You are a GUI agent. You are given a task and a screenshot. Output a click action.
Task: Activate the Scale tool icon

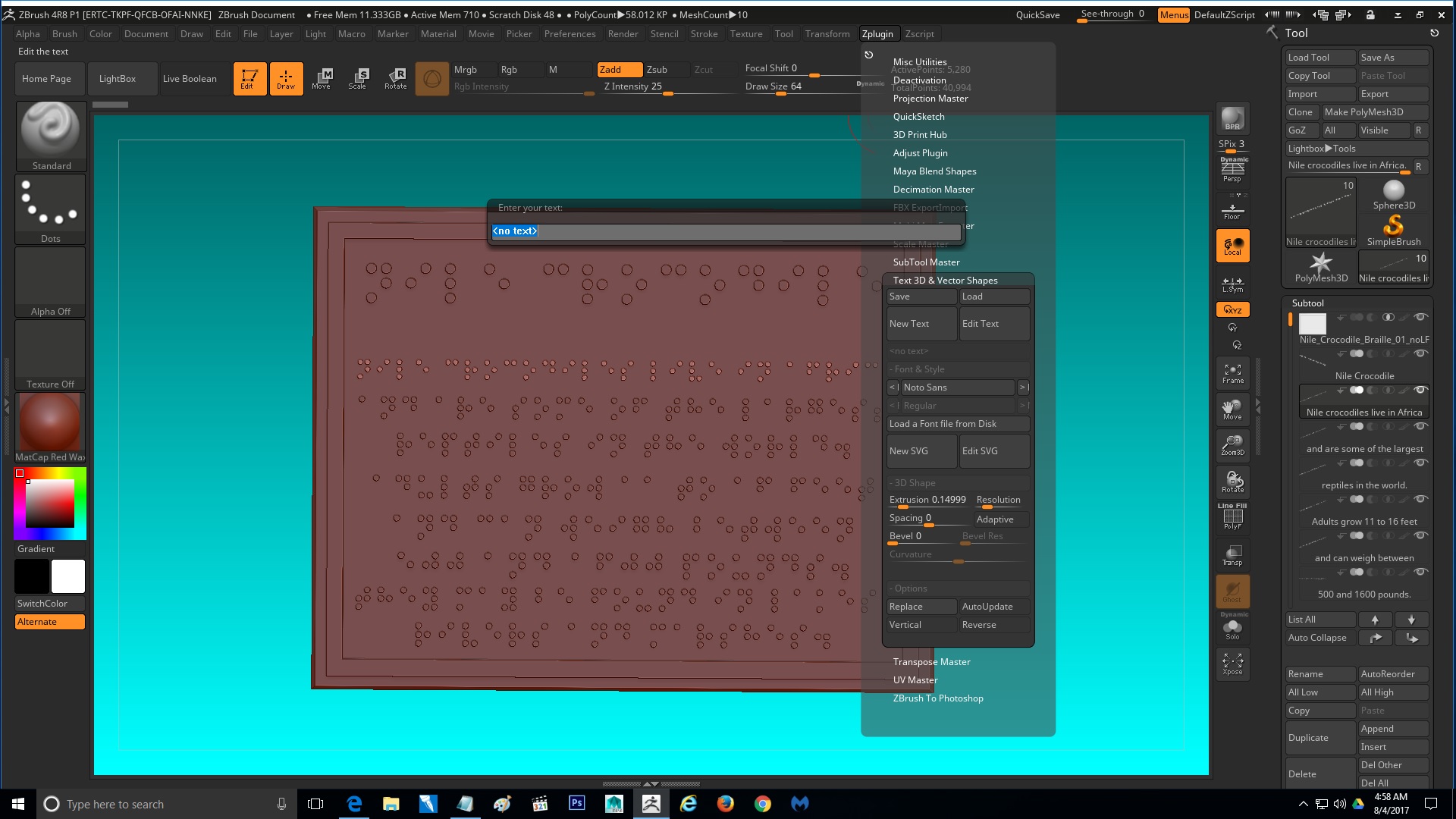click(x=358, y=78)
